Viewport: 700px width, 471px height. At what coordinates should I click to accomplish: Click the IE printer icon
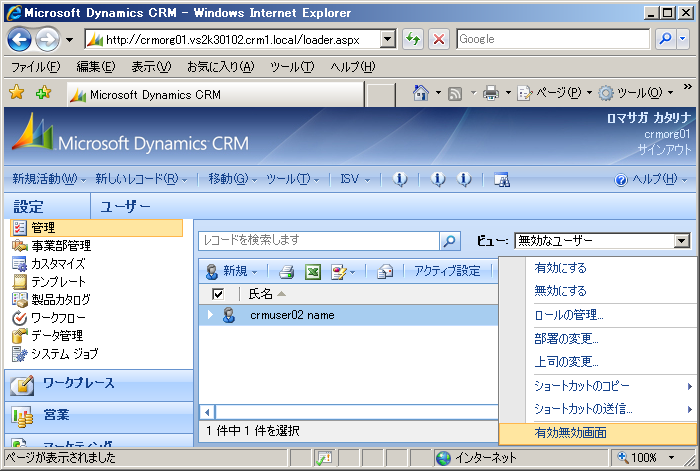click(x=491, y=93)
